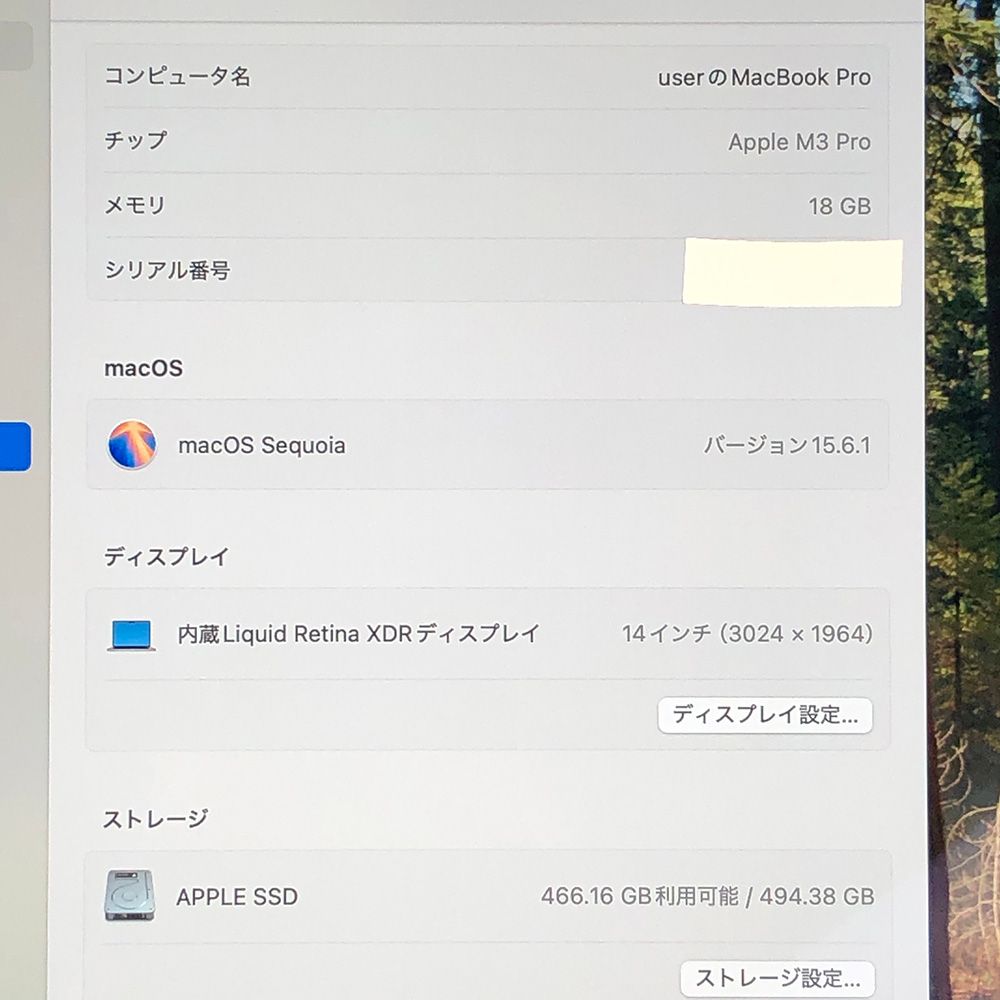
Task: Select the userのMacBook Pro computer name
Action: coord(764,78)
